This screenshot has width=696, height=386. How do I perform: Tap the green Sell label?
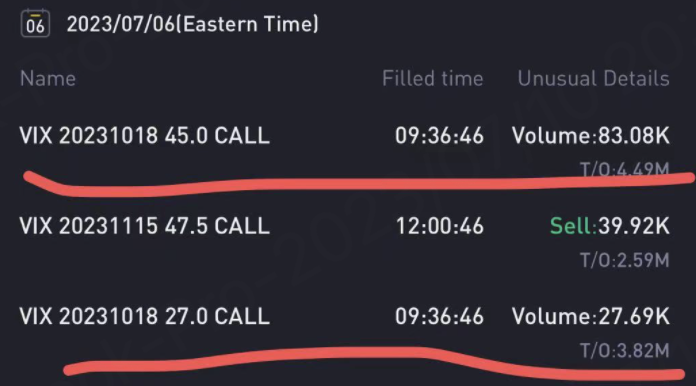572,226
